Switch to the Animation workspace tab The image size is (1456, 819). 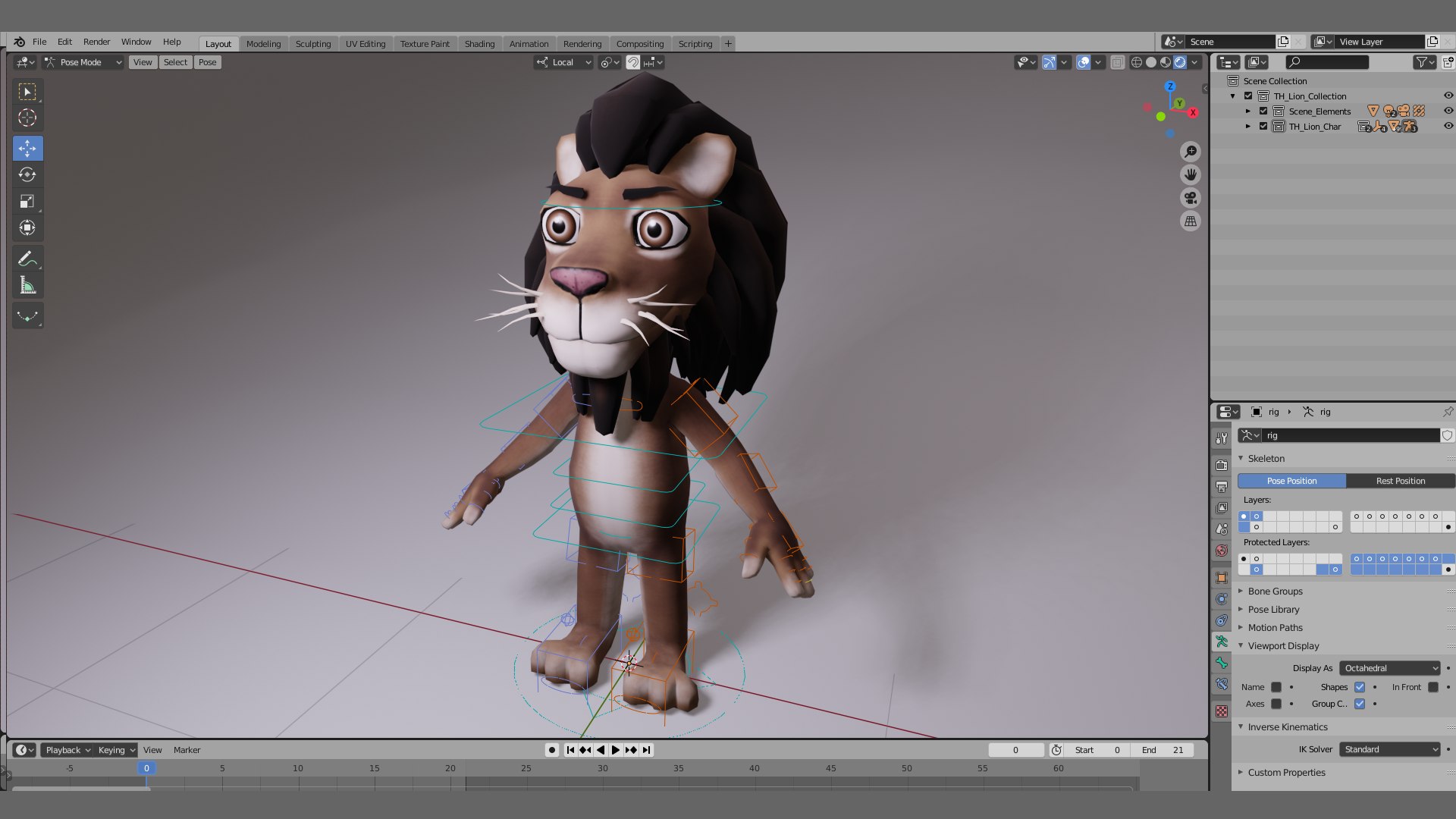pyautogui.click(x=529, y=44)
